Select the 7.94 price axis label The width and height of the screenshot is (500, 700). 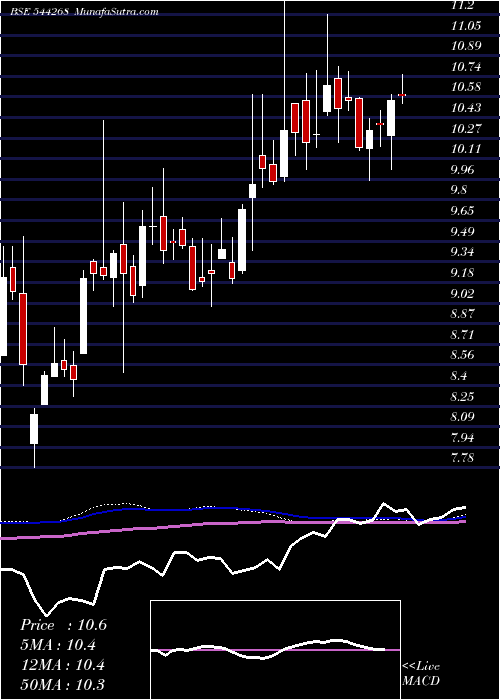[463, 438]
